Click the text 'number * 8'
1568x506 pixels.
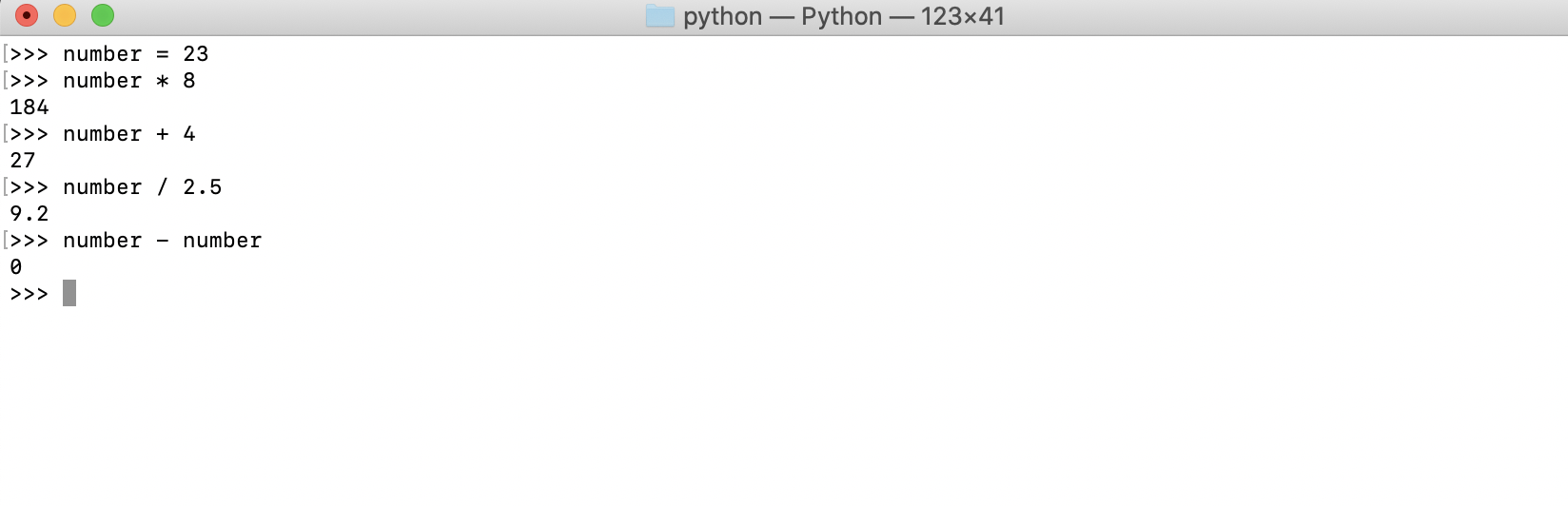click(x=129, y=81)
